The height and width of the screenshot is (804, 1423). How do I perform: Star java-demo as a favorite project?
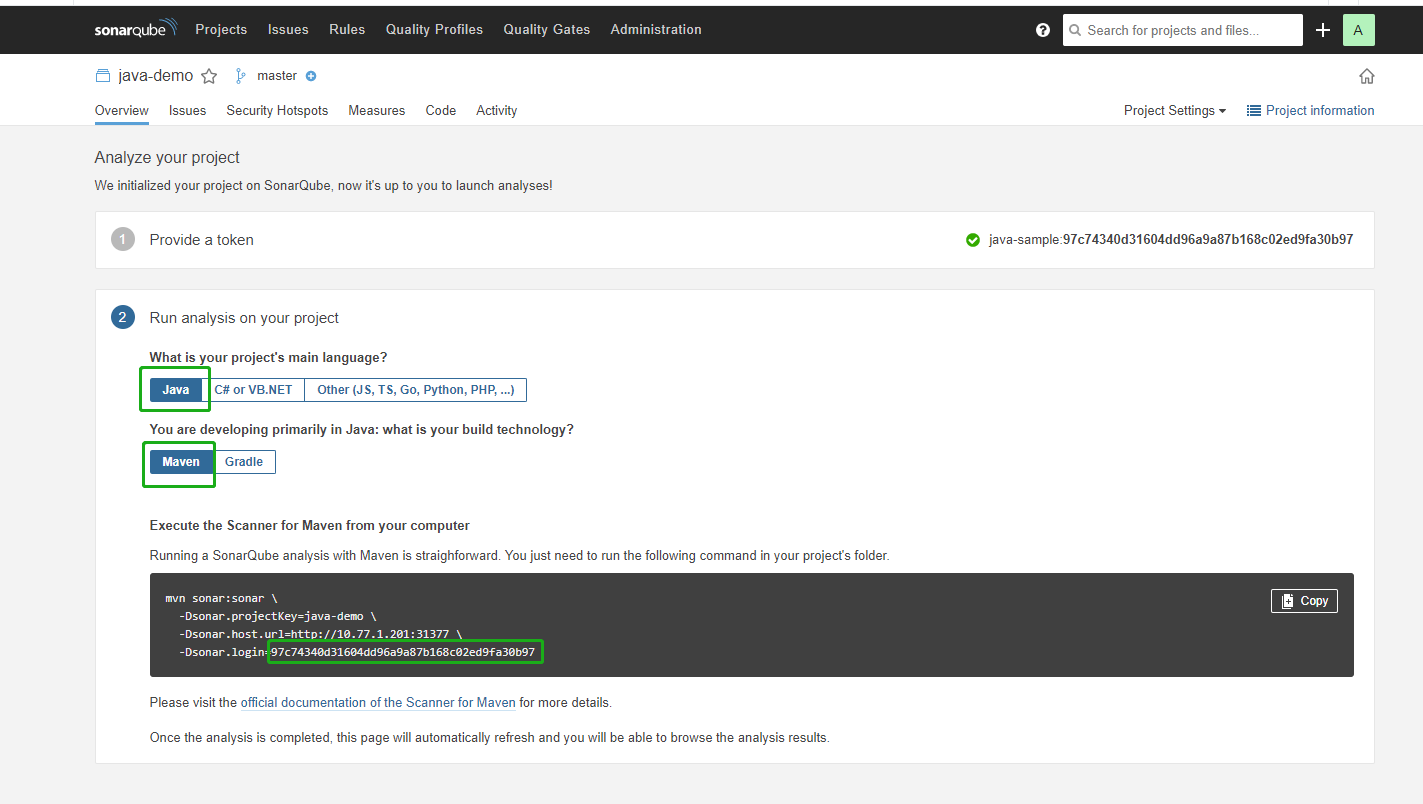coord(209,75)
